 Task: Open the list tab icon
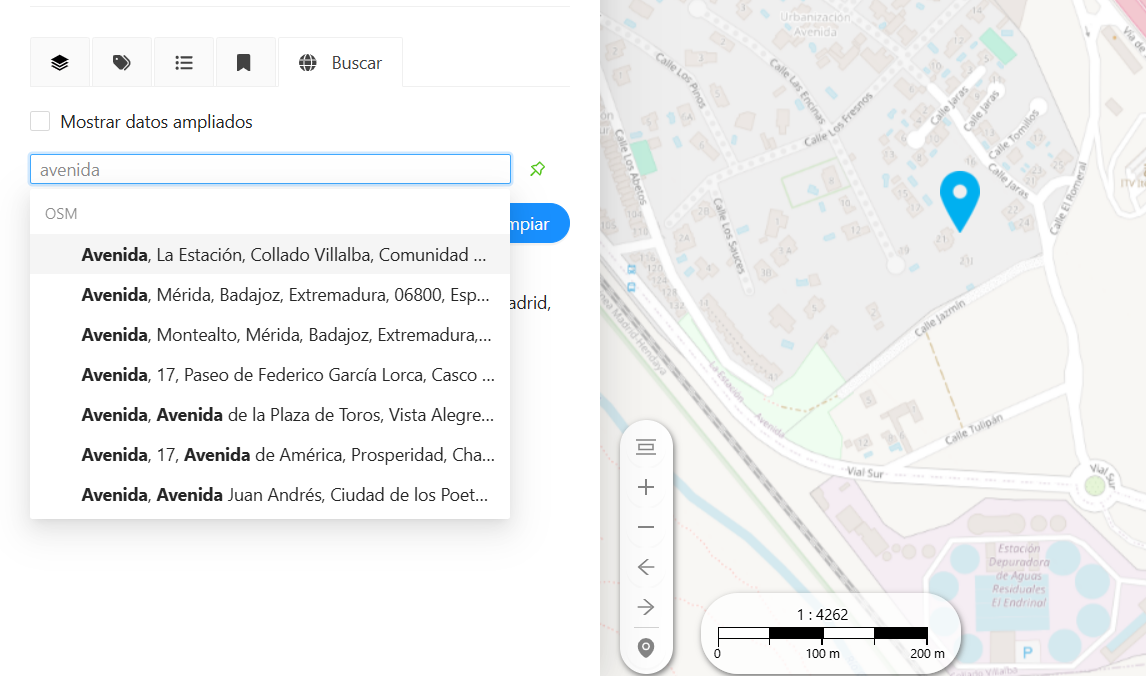[x=183, y=63]
